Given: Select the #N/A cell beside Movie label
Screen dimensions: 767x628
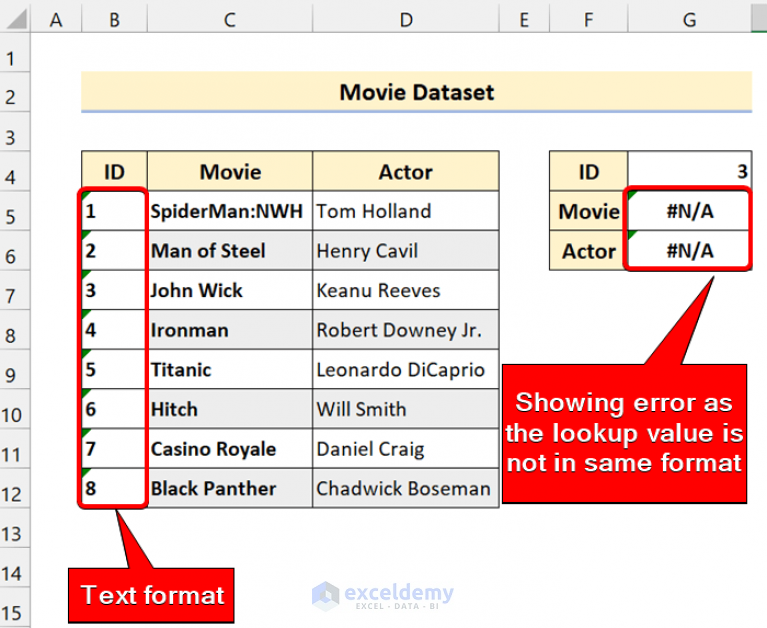Looking at the screenshot, I should [690, 211].
